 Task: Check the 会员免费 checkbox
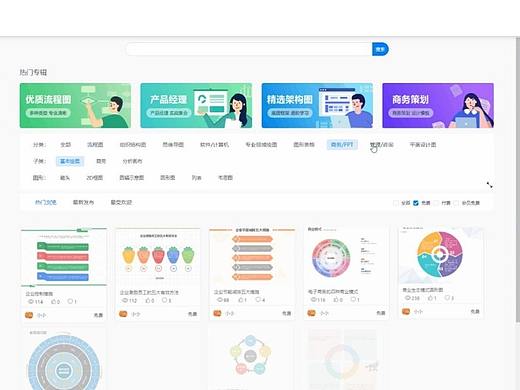[x=456, y=203]
